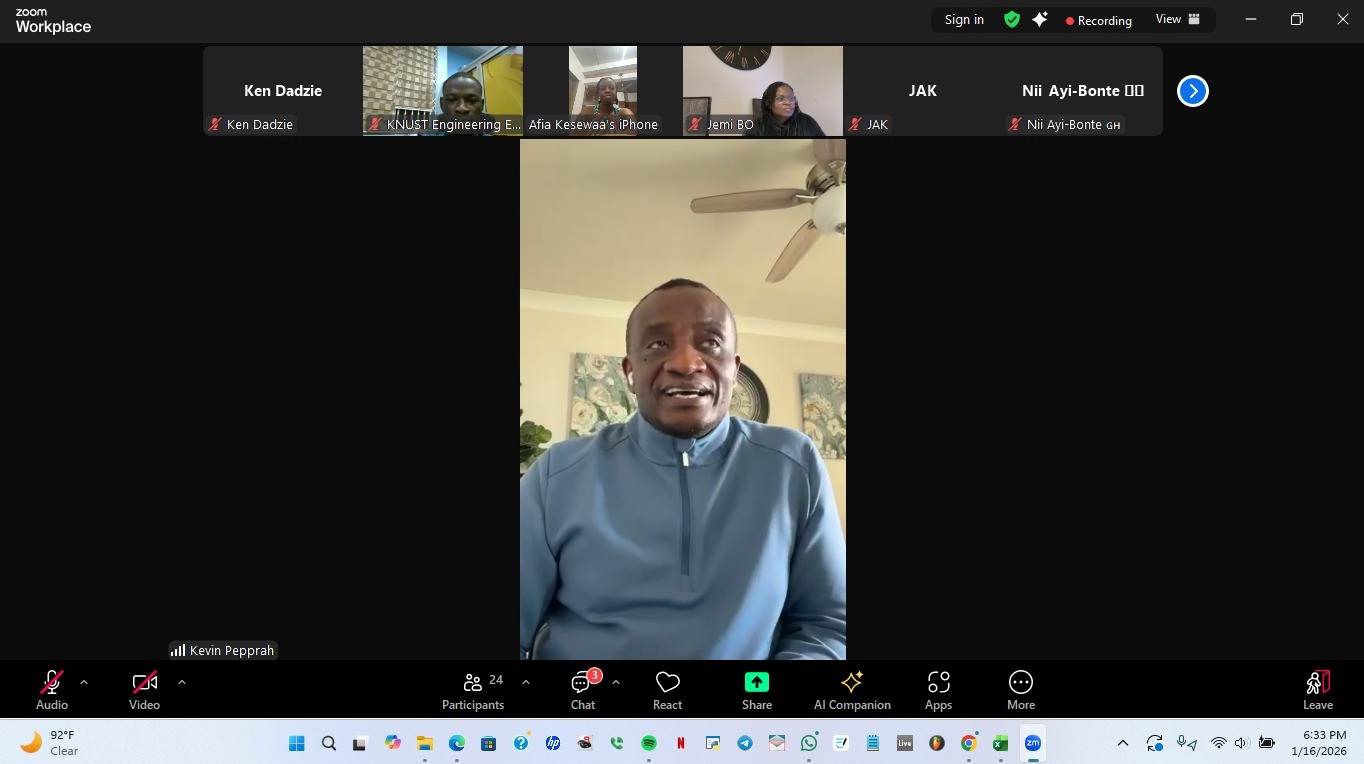Click the green encryption shield icon
Viewport: 1364px width, 764px height.
[1012, 20]
